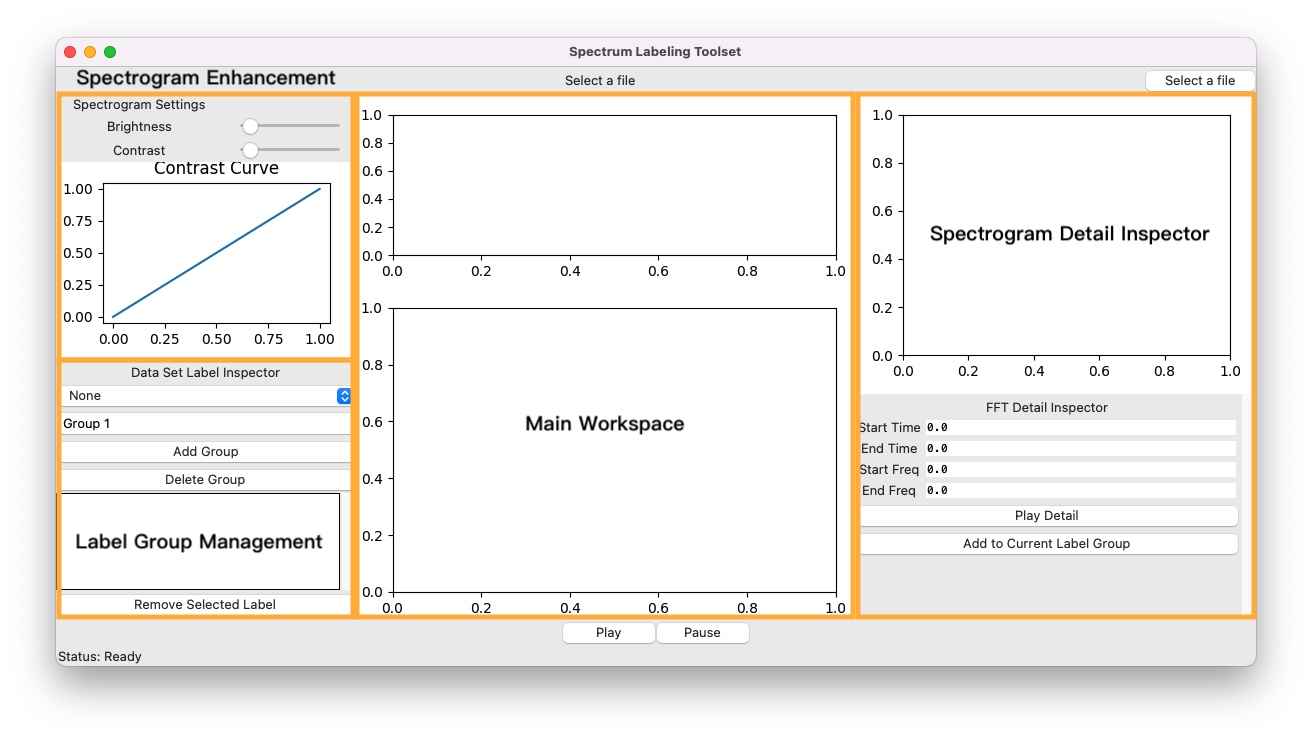1312x740 pixels.
Task: Click Add to Current Label Group
Action: (1047, 544)
